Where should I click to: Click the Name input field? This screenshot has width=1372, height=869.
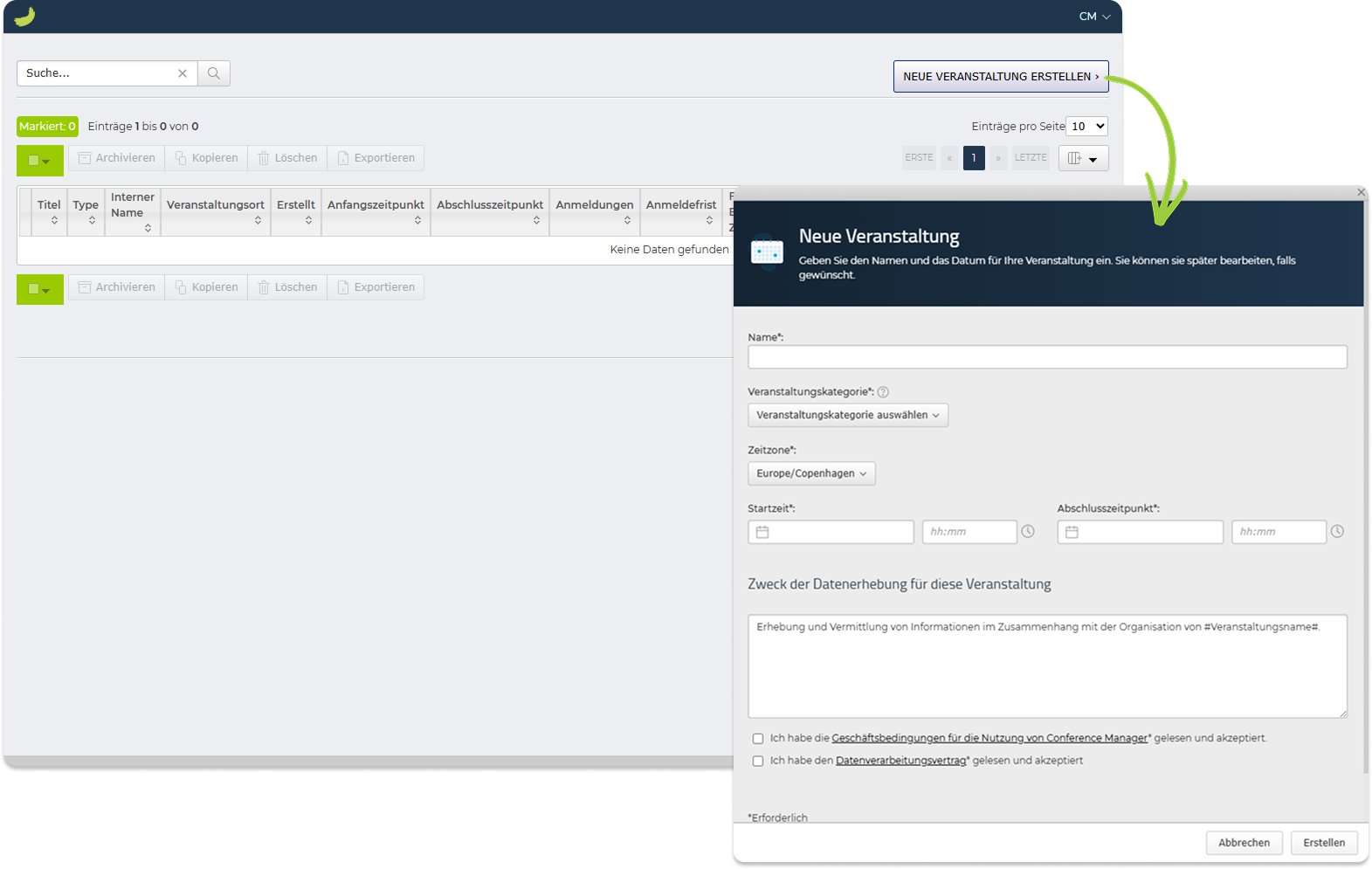[x=1047, y=357]
